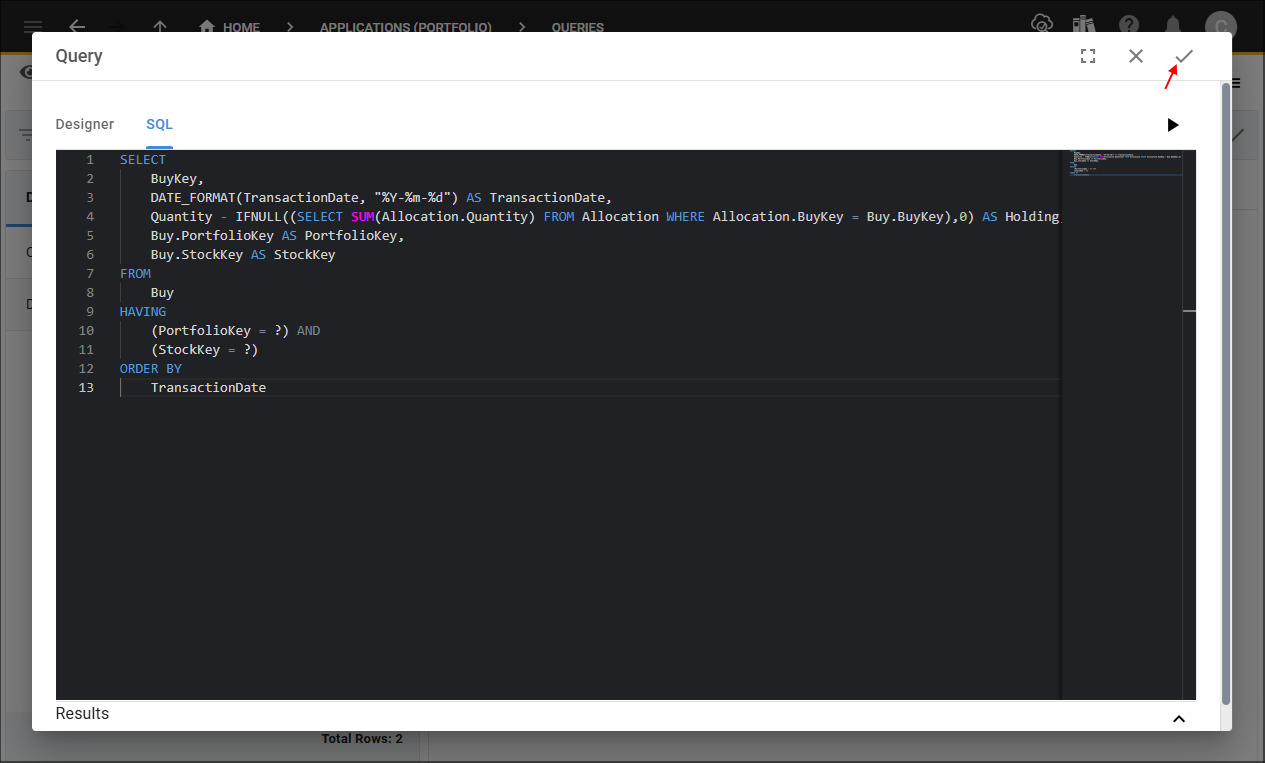Open the user avatar C menu

point(1220,26)
